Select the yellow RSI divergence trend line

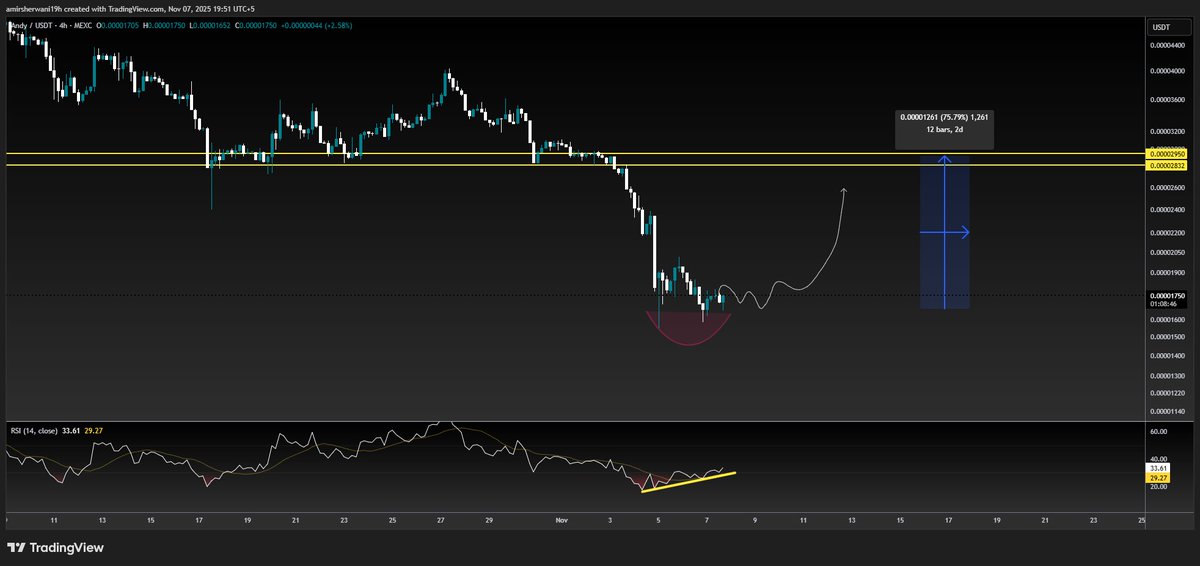[688, 481]
